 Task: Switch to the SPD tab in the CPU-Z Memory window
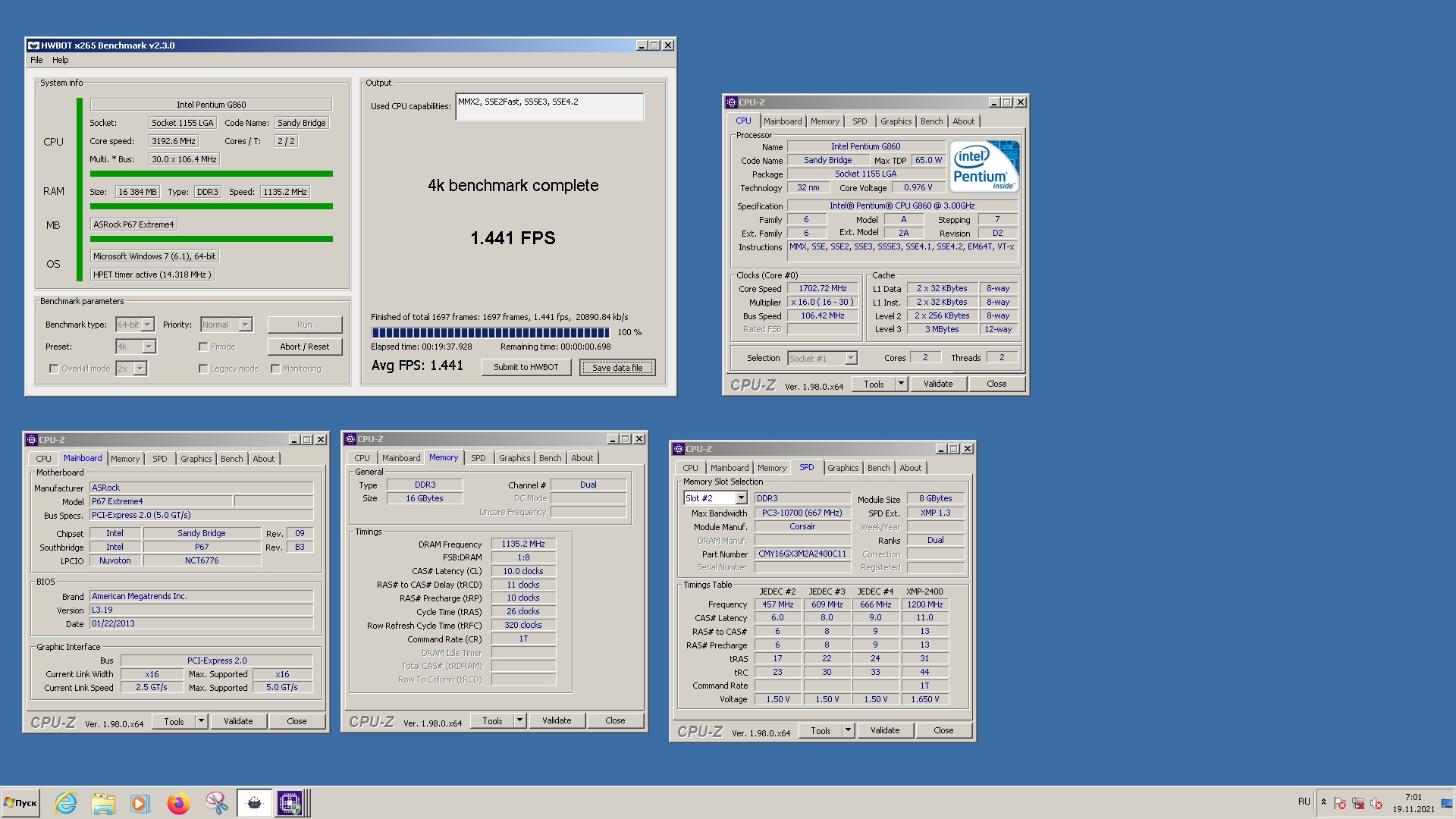(x=478, y=458)
